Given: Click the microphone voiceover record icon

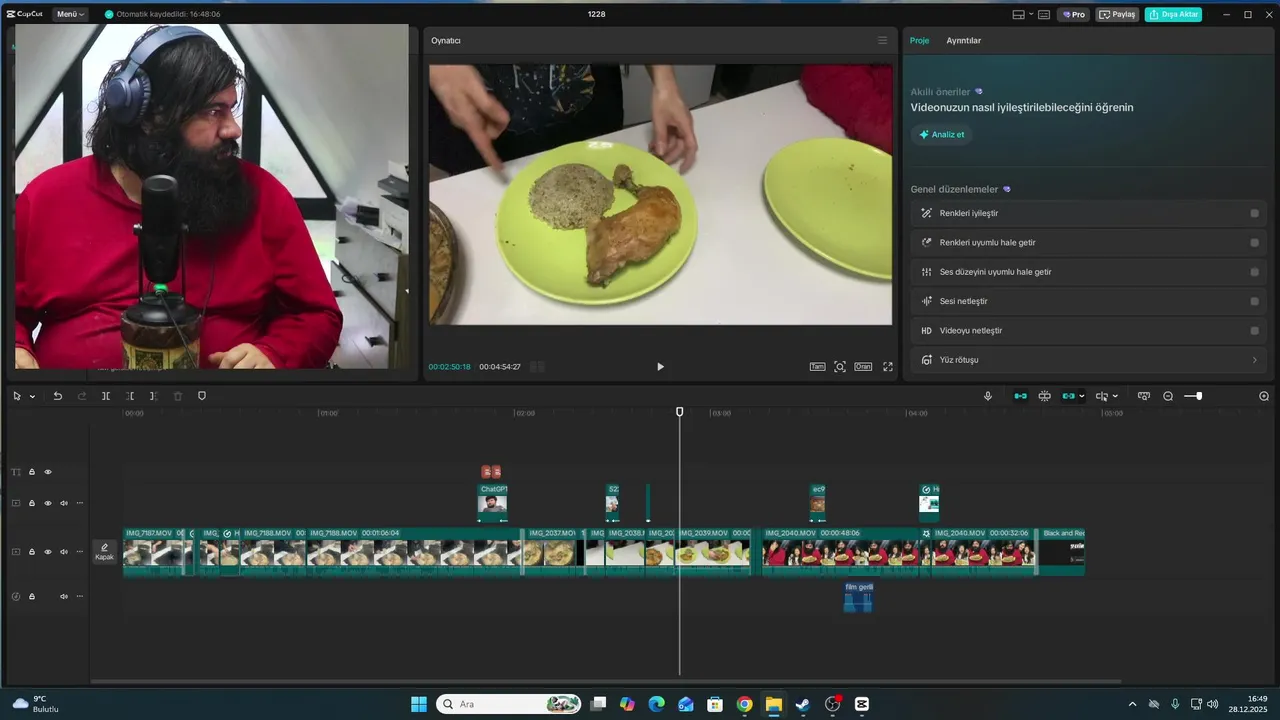Looking at the screenshot, I should [x=988, y=396].
